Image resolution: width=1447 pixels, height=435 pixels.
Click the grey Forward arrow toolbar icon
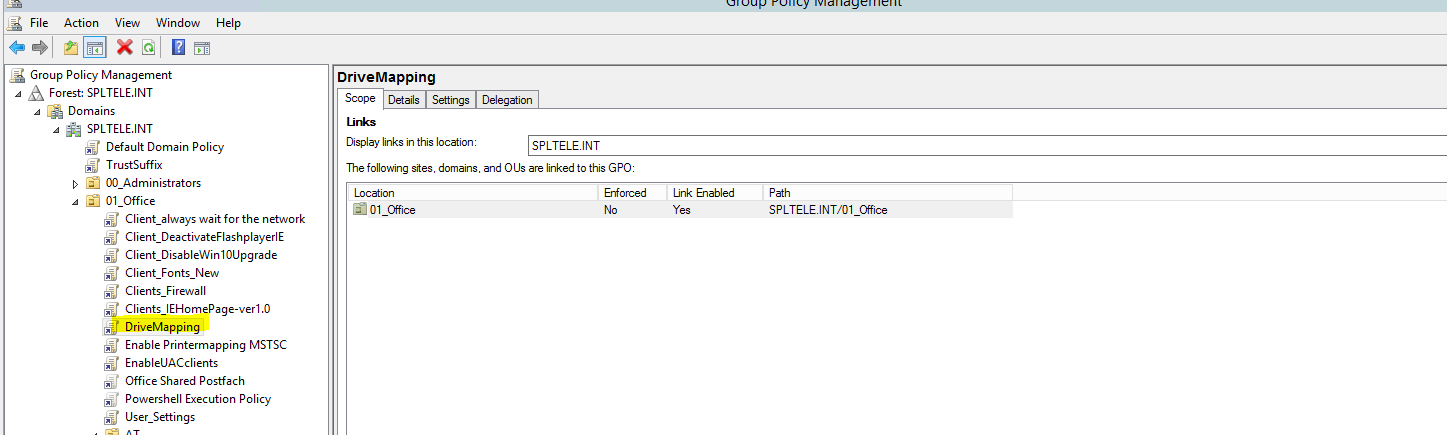click(x=40, y=47)
